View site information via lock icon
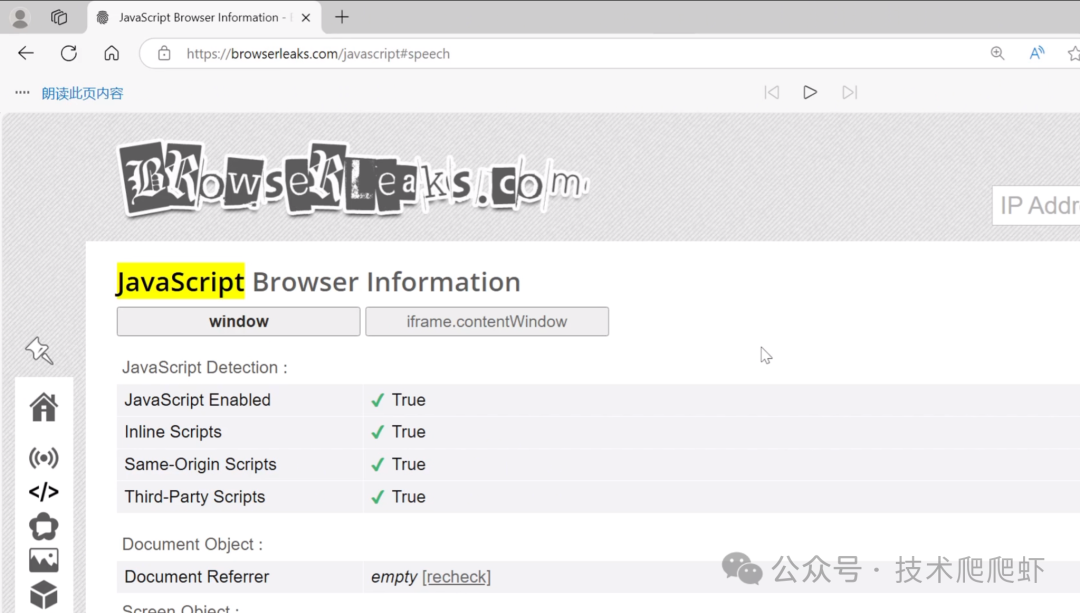Image resolution: width=1080 pixels, height=613 pixels. click(x=164, y=54)
